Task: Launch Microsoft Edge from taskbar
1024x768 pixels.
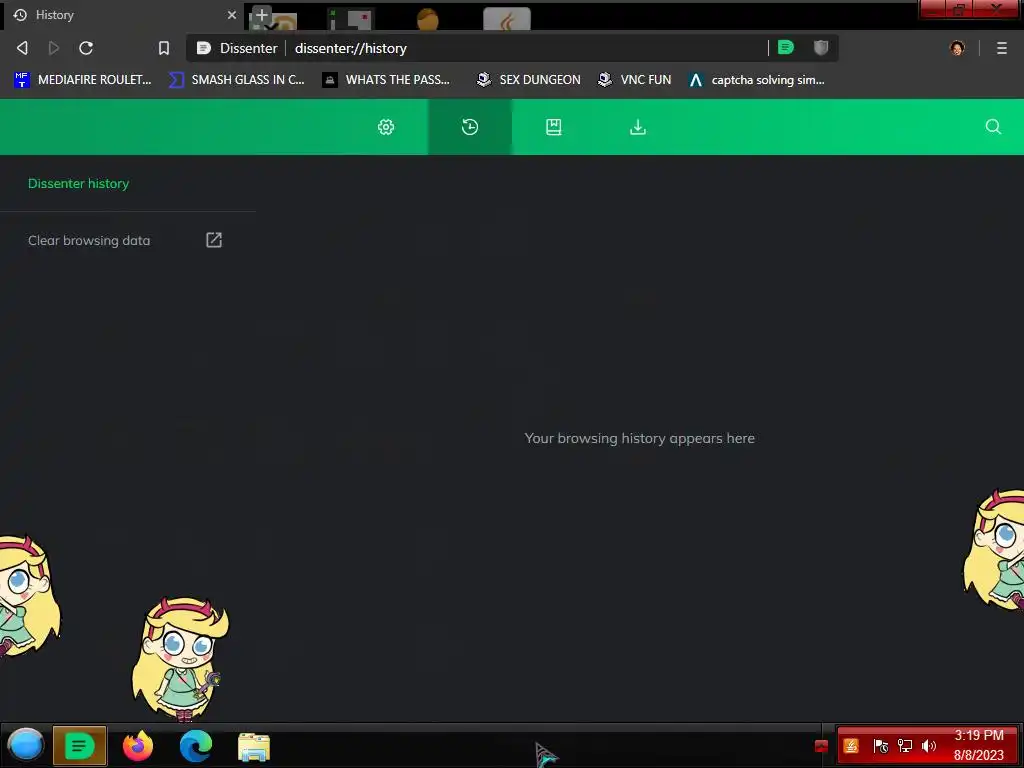Action: tap(195, 745)
